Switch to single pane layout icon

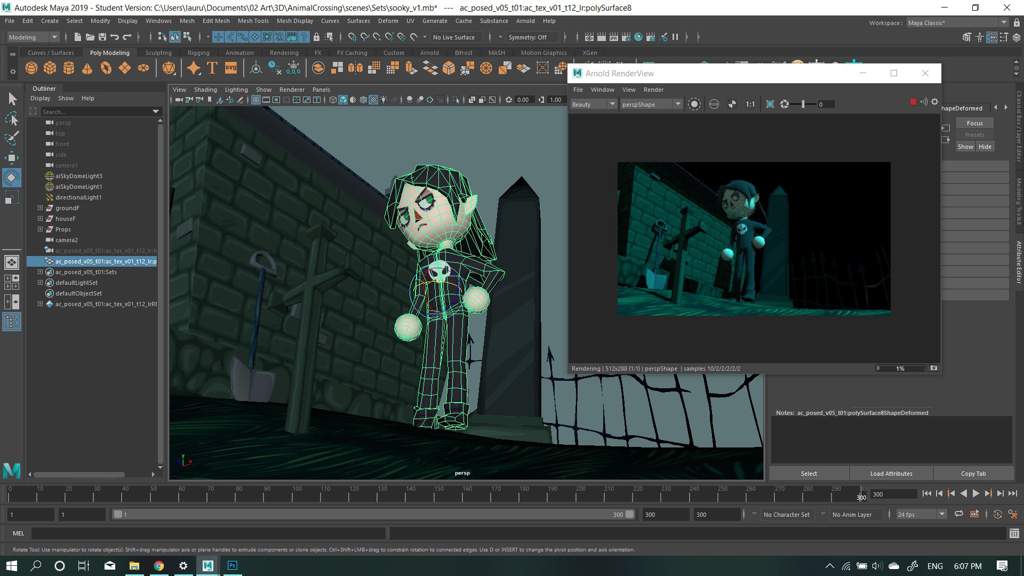click(x=12, y=262)
